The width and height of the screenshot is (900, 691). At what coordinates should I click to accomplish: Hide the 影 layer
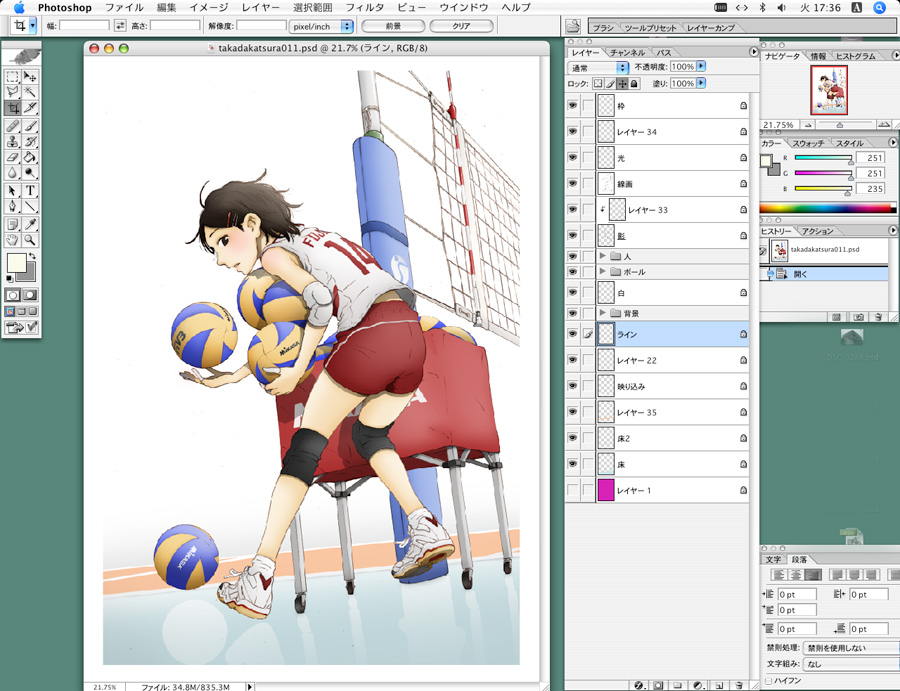coord(572,235)
